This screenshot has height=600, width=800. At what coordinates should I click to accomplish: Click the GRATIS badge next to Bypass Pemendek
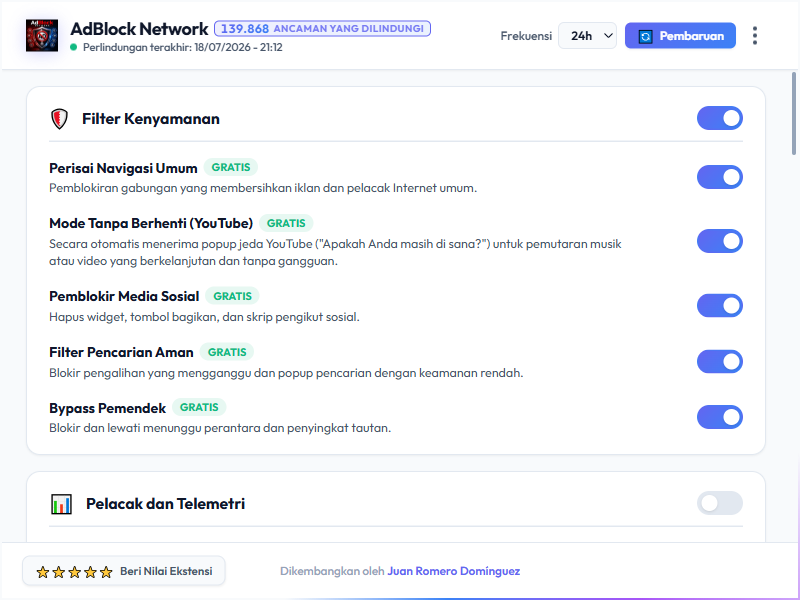coord(199,407)
